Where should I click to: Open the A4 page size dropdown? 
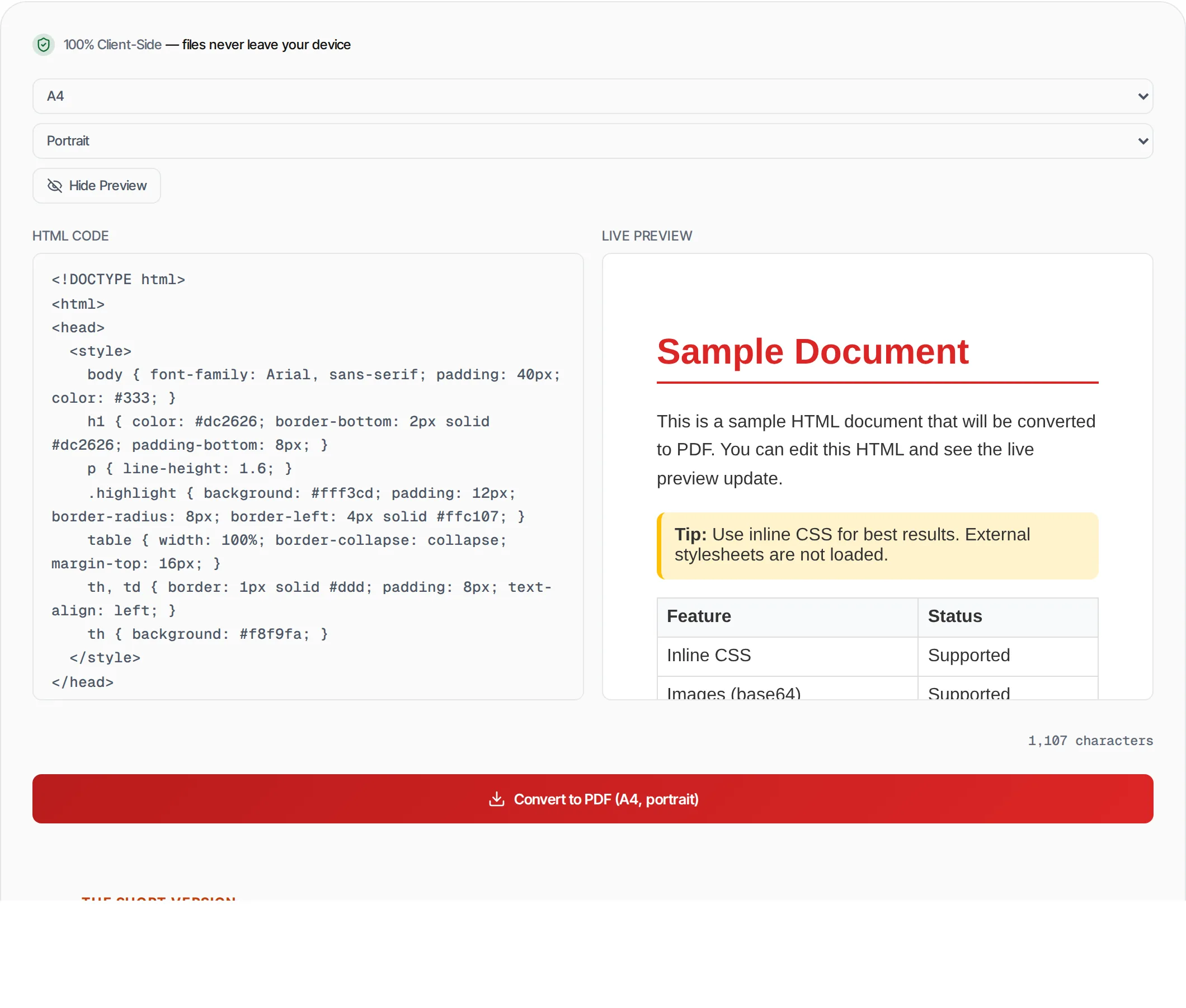coord(592,96)
